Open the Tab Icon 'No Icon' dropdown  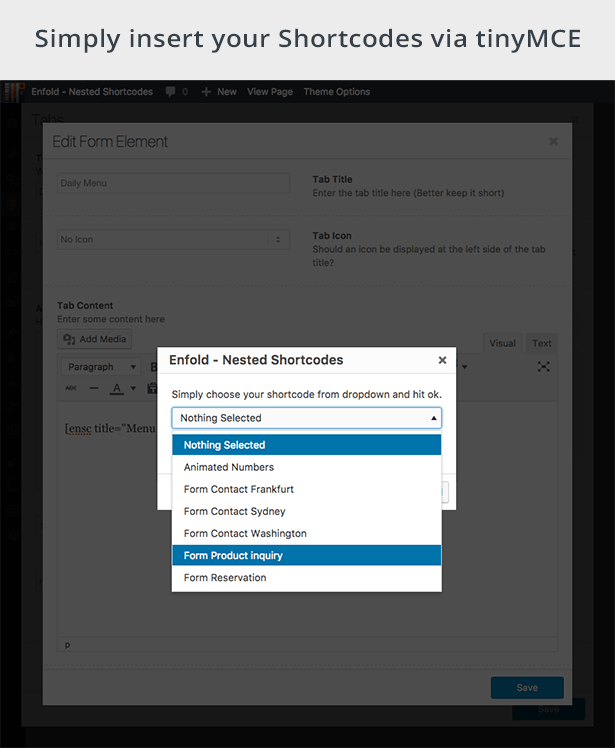click(174, 239)
